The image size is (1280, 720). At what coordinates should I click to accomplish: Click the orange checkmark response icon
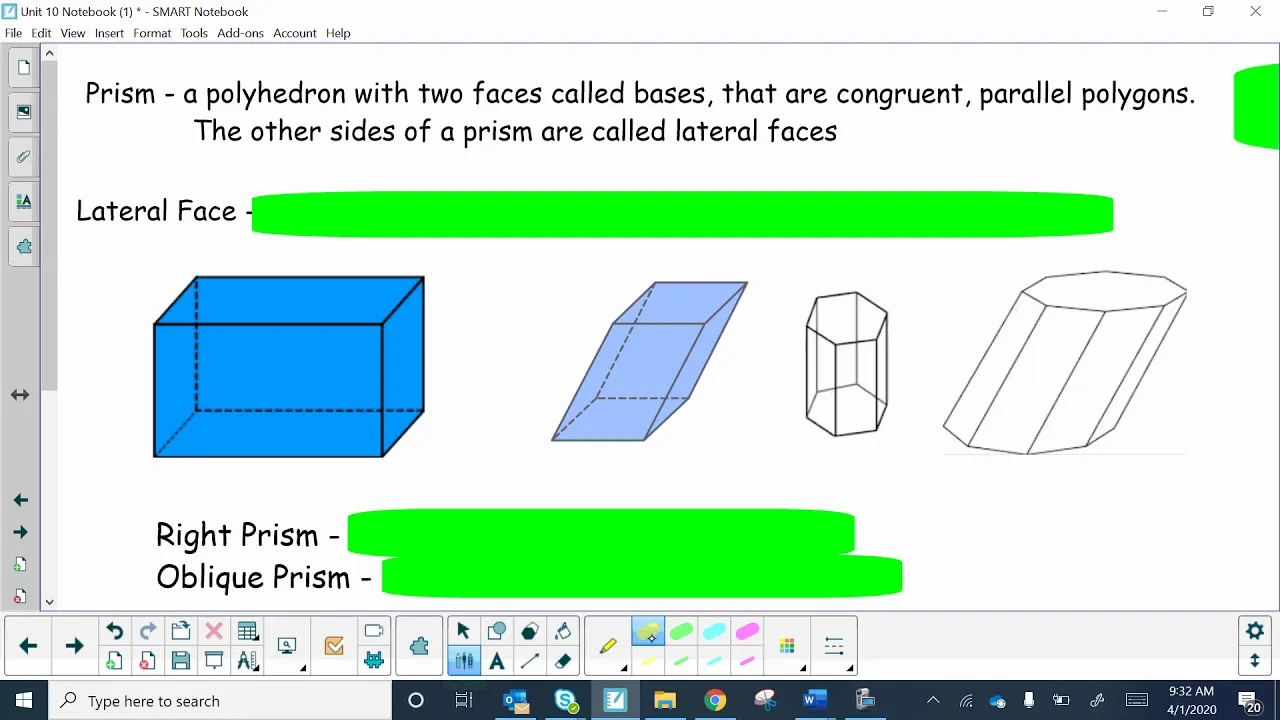coord(334,646)
